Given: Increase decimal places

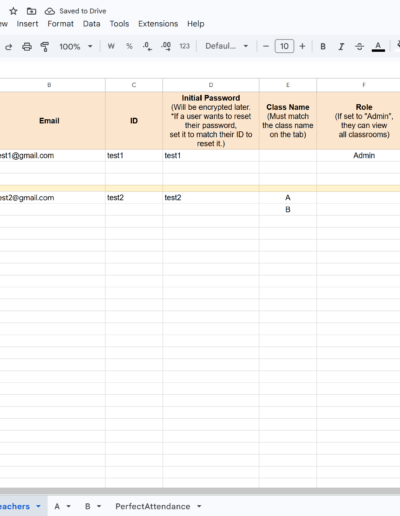Looking at the screenshot, I should click(x=166, y=46).
